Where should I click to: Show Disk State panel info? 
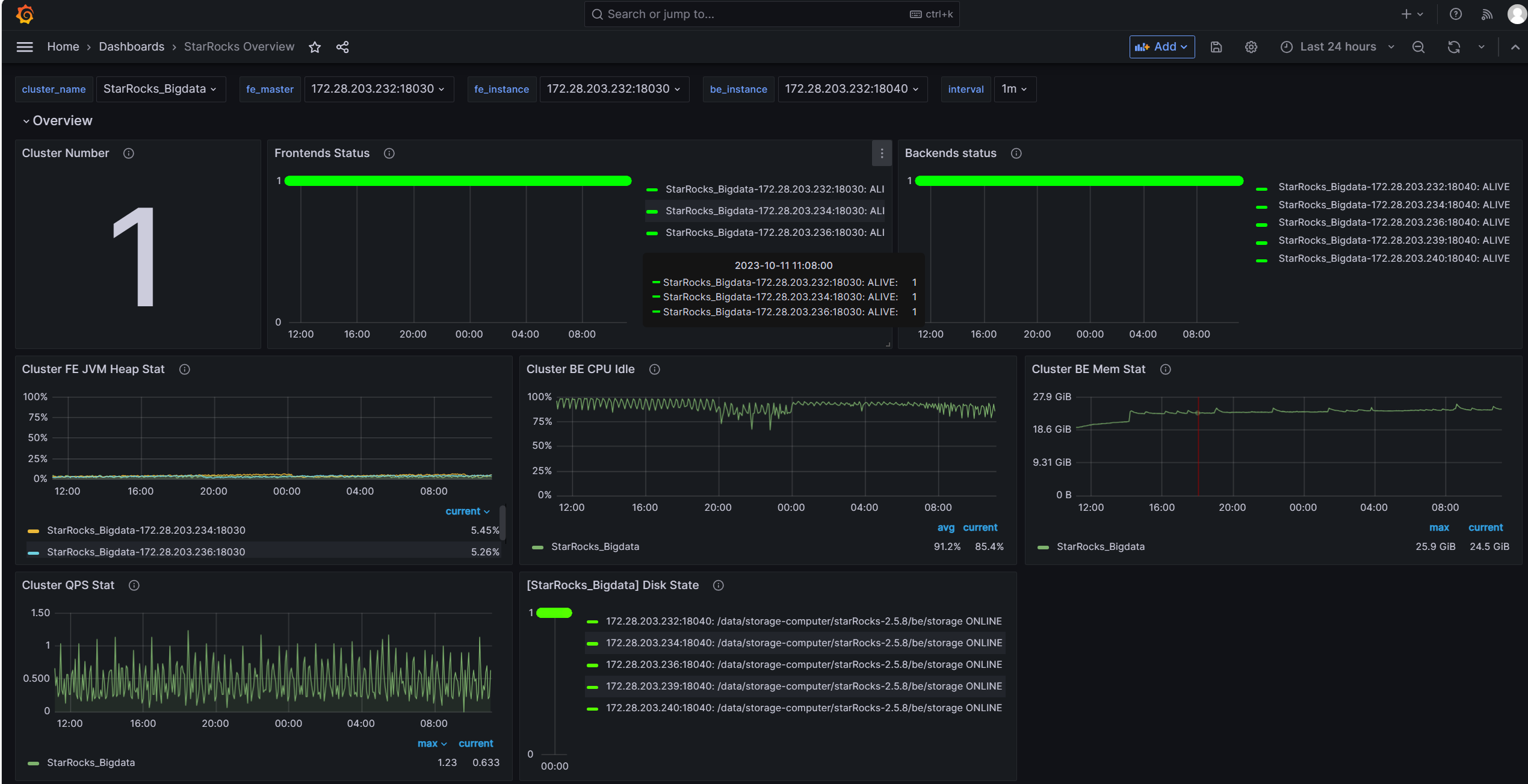(719, 585)
